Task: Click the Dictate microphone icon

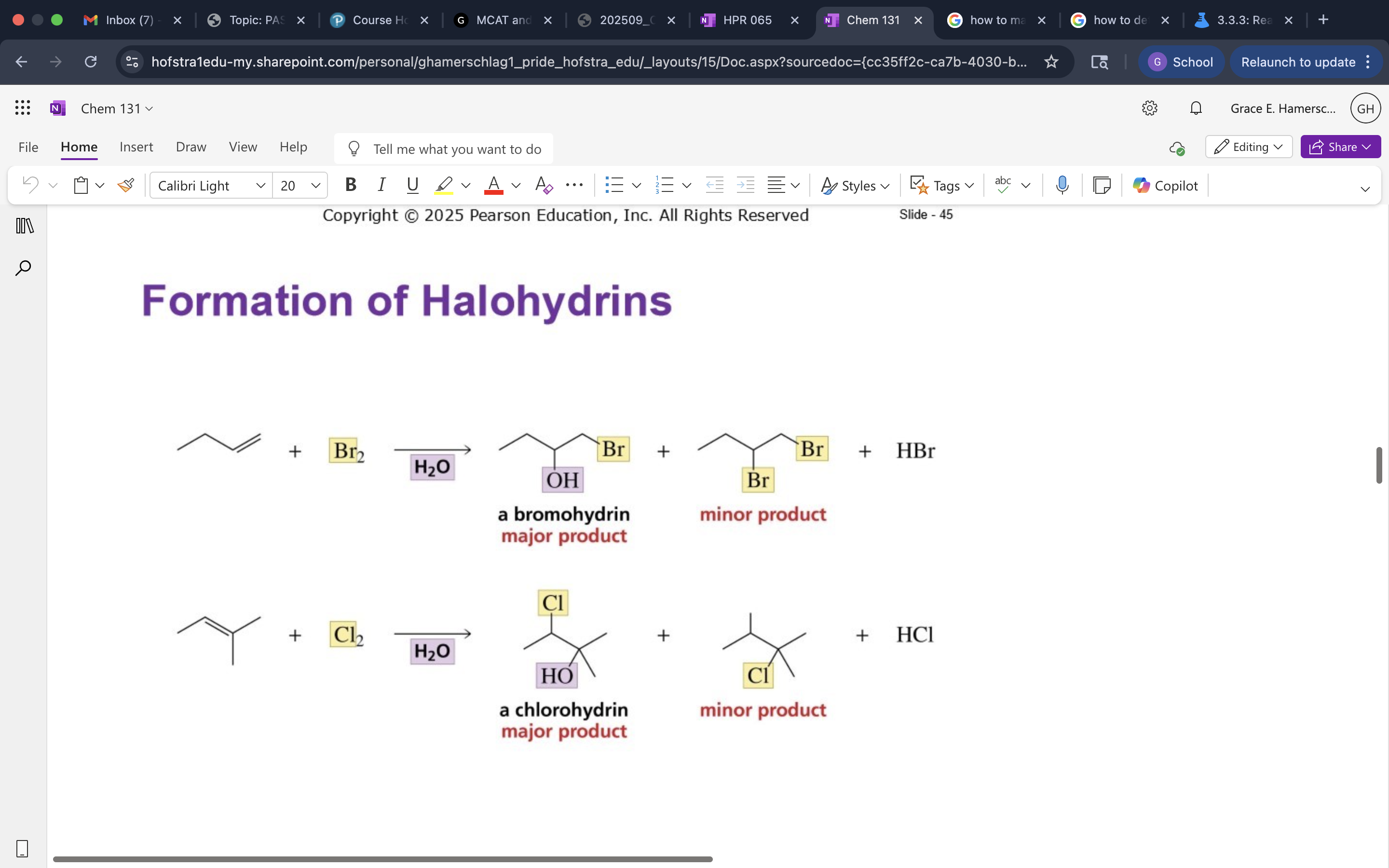Action: [x=1062, y=186]
